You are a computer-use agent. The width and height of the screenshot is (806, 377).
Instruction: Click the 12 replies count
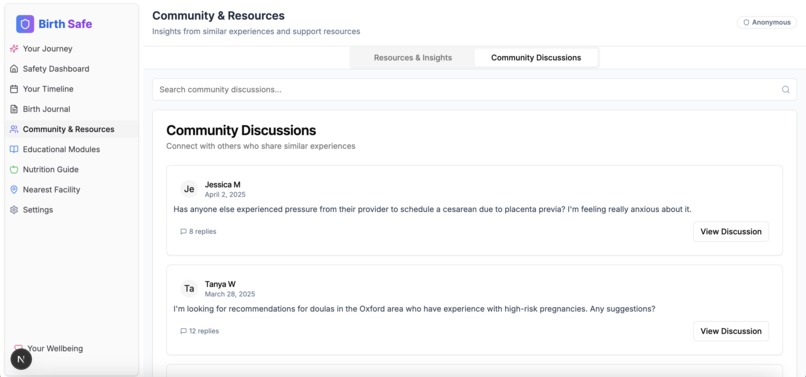[204, 331]
